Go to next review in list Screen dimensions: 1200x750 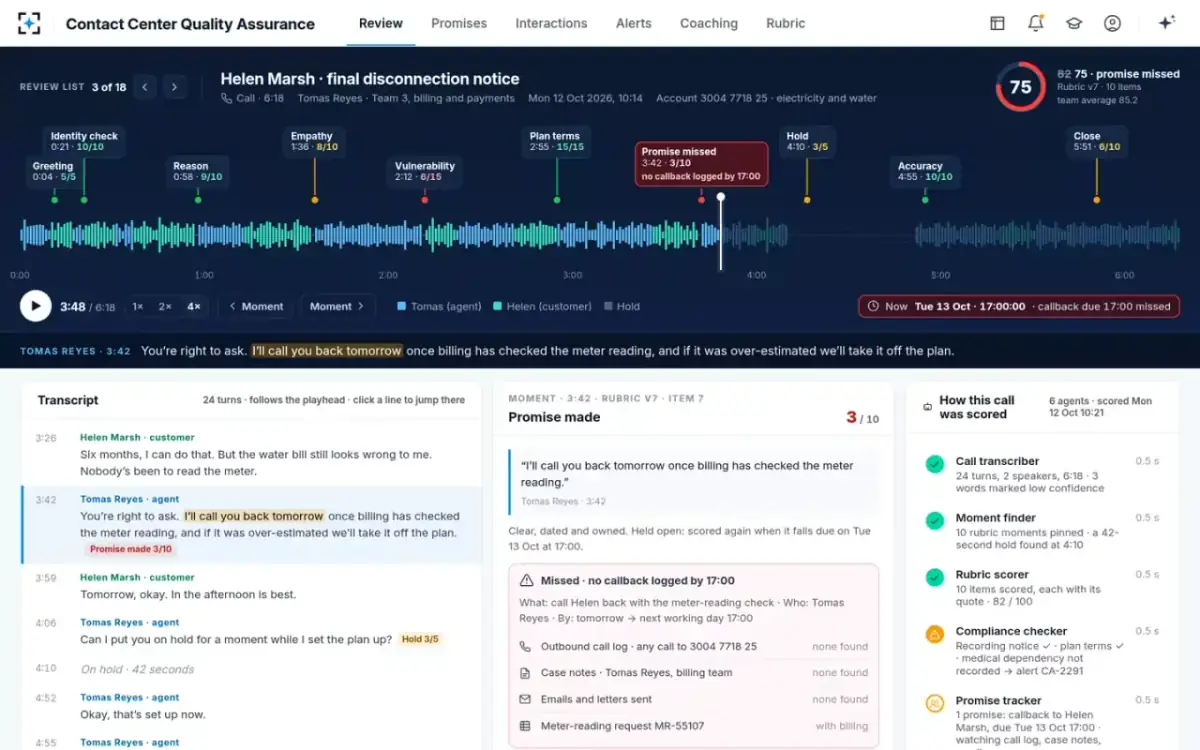pyautogui.click(x=175, y=87)
